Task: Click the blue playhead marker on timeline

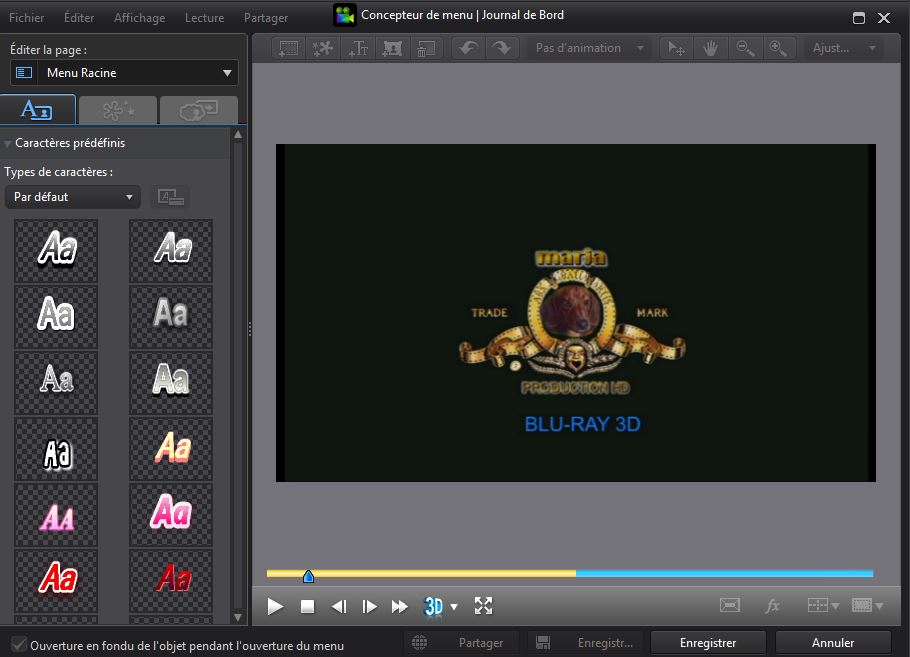Action: (x=308, y=576)
